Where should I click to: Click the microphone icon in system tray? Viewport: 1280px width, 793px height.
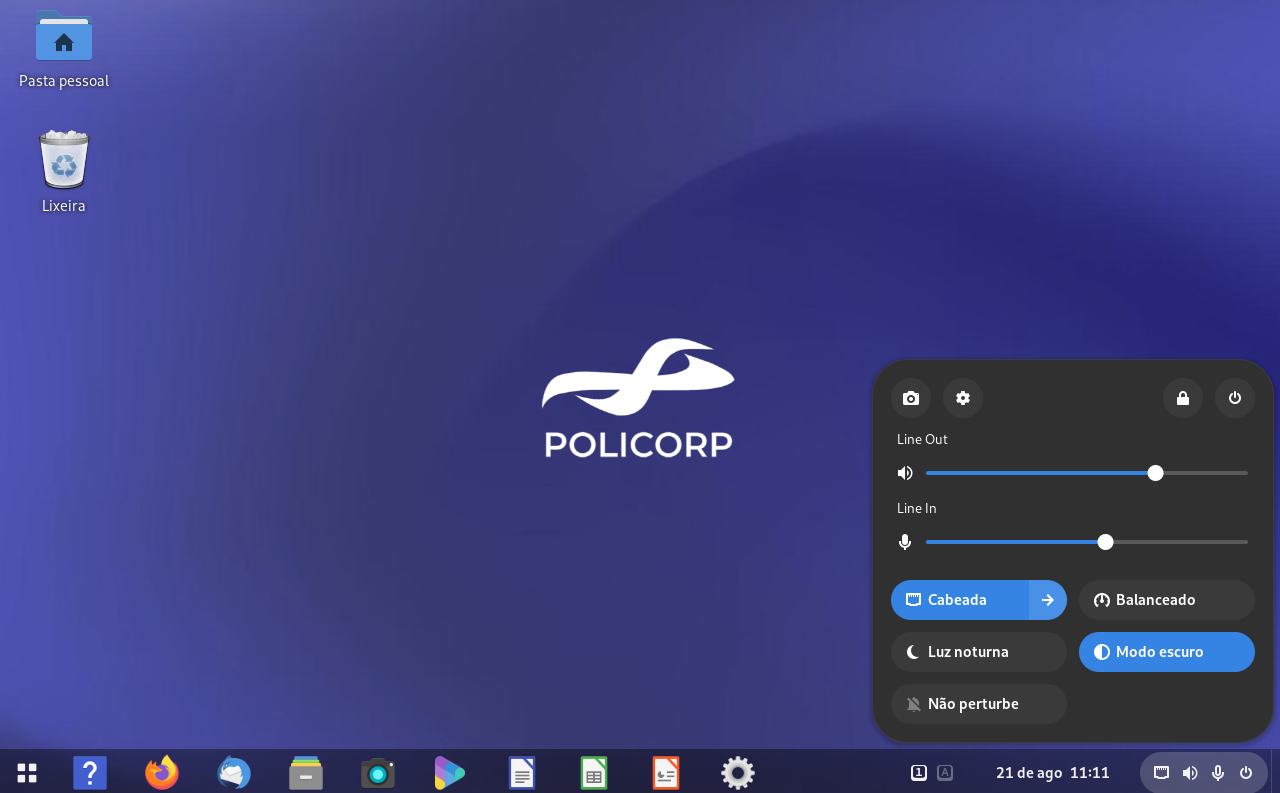1218,772
